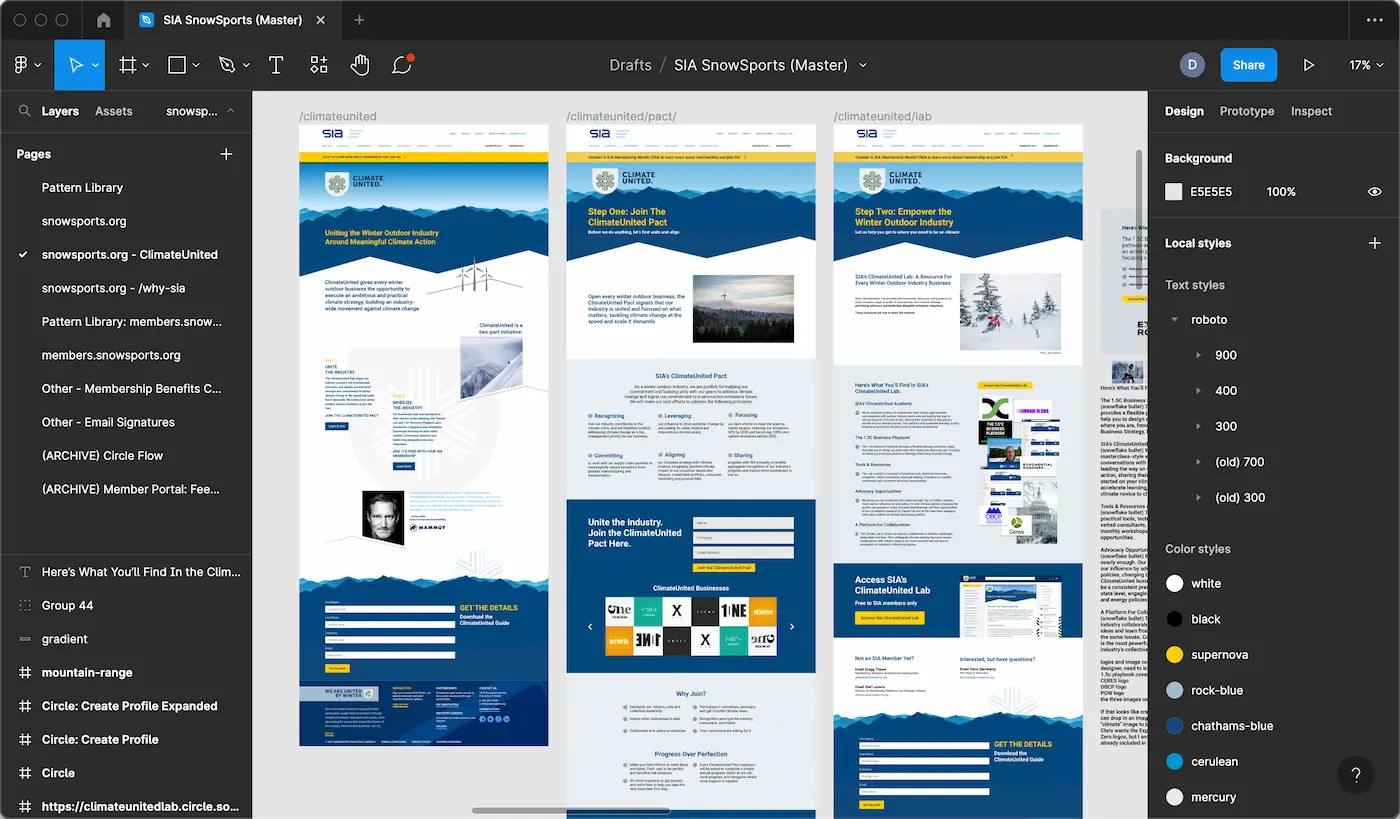The height and width of the screenshot is (819, 1400).
Task: Select the mountain-range layer
Action: tap(87, 673)
